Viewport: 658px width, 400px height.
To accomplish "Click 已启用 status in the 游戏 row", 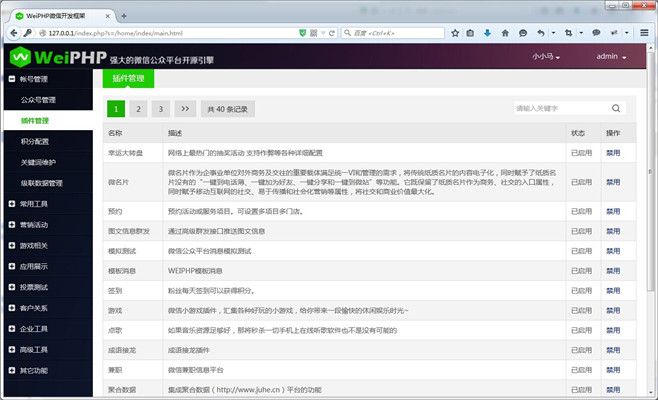I will click(581, 311).
